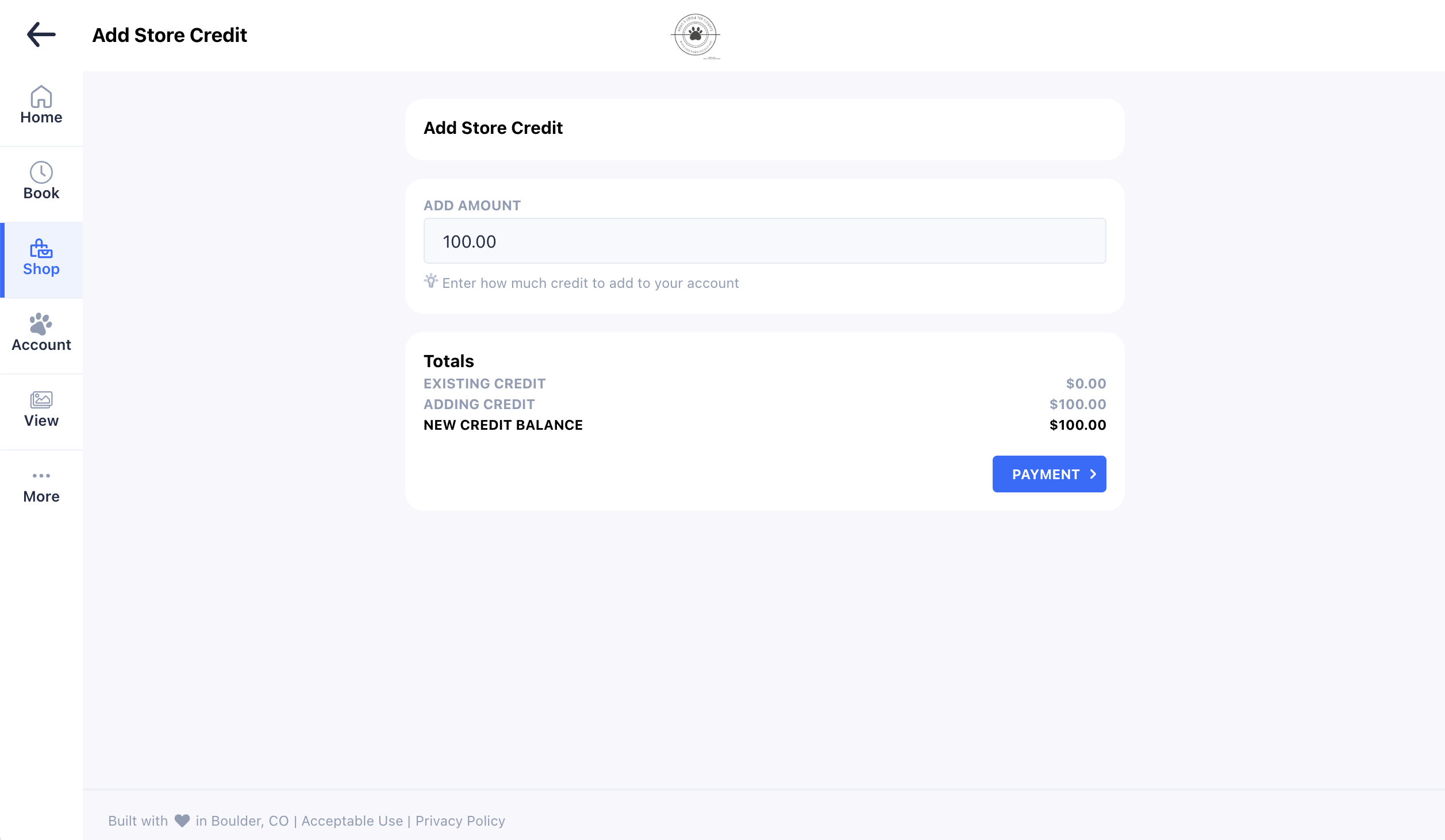Click the Add Store Credit page title in the header

pyautogui.click(x=170, y=35)
